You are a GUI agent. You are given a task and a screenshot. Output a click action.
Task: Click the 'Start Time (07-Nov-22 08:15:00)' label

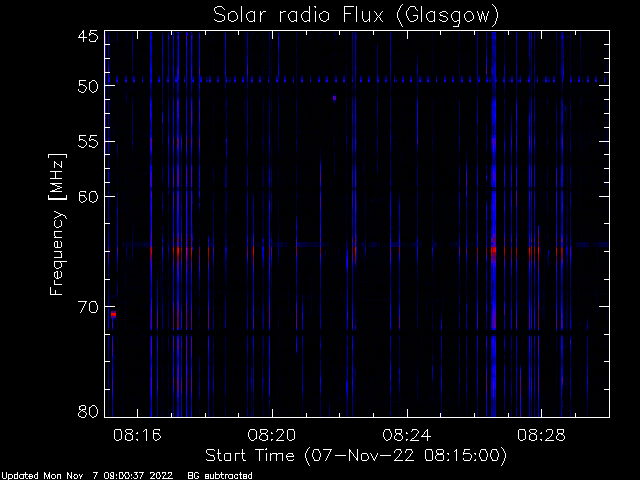[x=356, y=456]
